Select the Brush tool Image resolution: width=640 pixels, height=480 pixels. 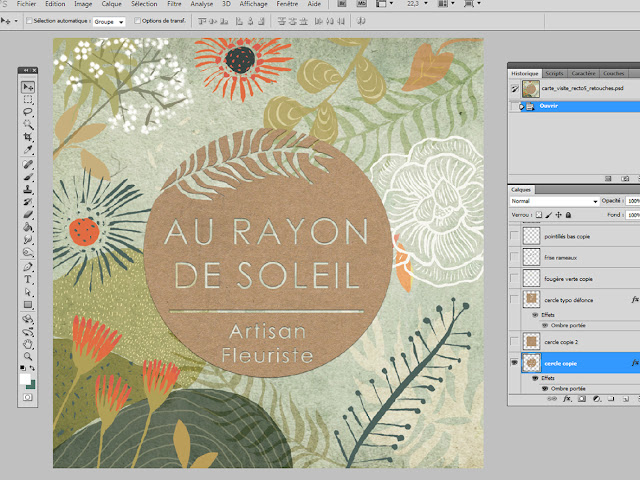pos(28,177)
